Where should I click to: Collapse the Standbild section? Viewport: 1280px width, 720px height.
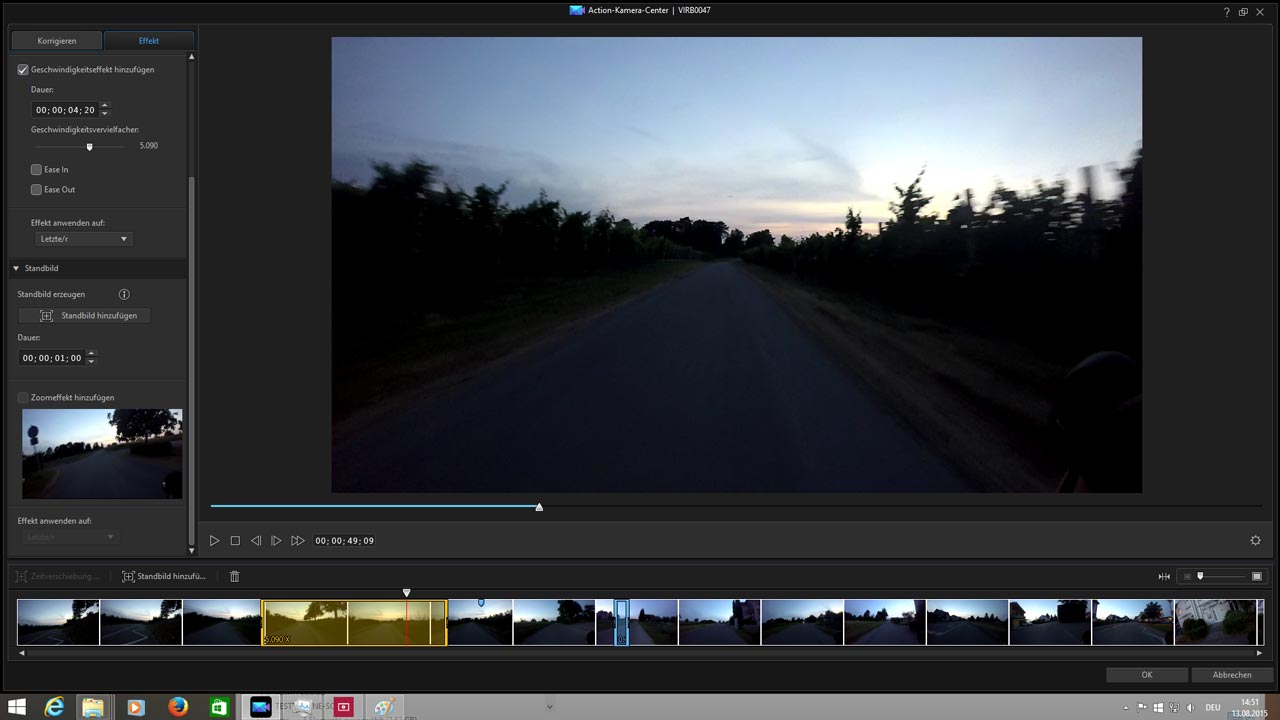(x=17, y=269)
